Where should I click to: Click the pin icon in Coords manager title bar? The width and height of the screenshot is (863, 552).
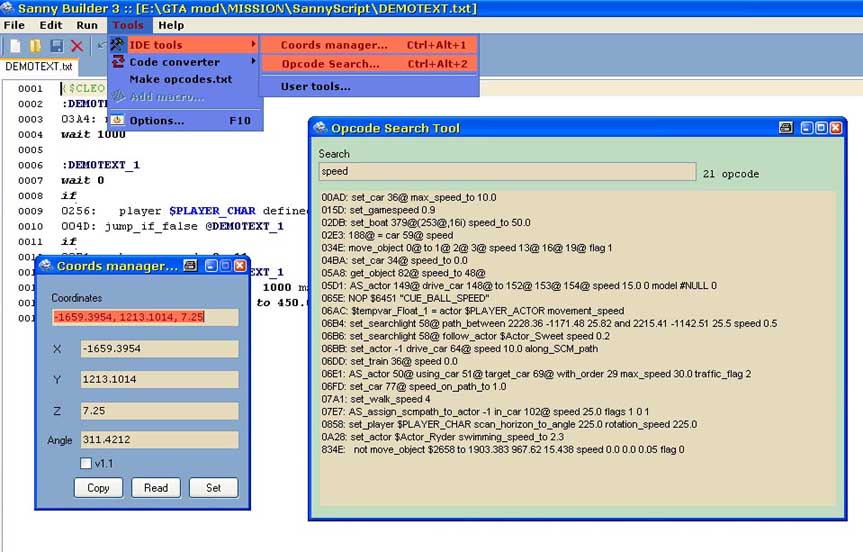pos(190,266)
